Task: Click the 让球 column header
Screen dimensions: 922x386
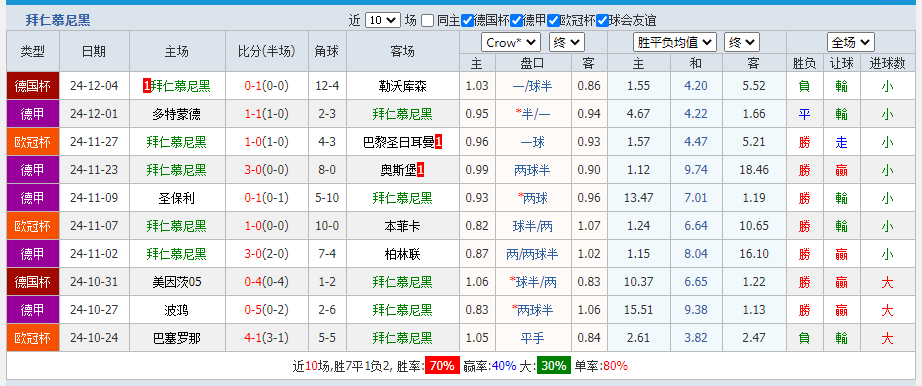Action: (x=841, y=63)
